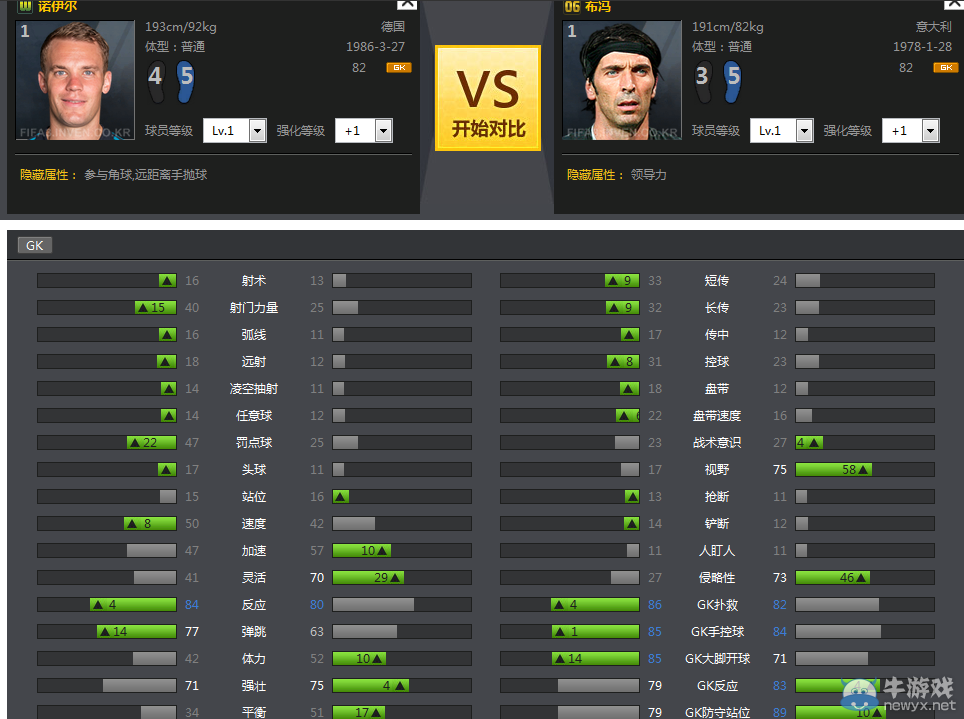
Task: Click Buffon's dark left foot rating 3
Action: coord(703,81)
